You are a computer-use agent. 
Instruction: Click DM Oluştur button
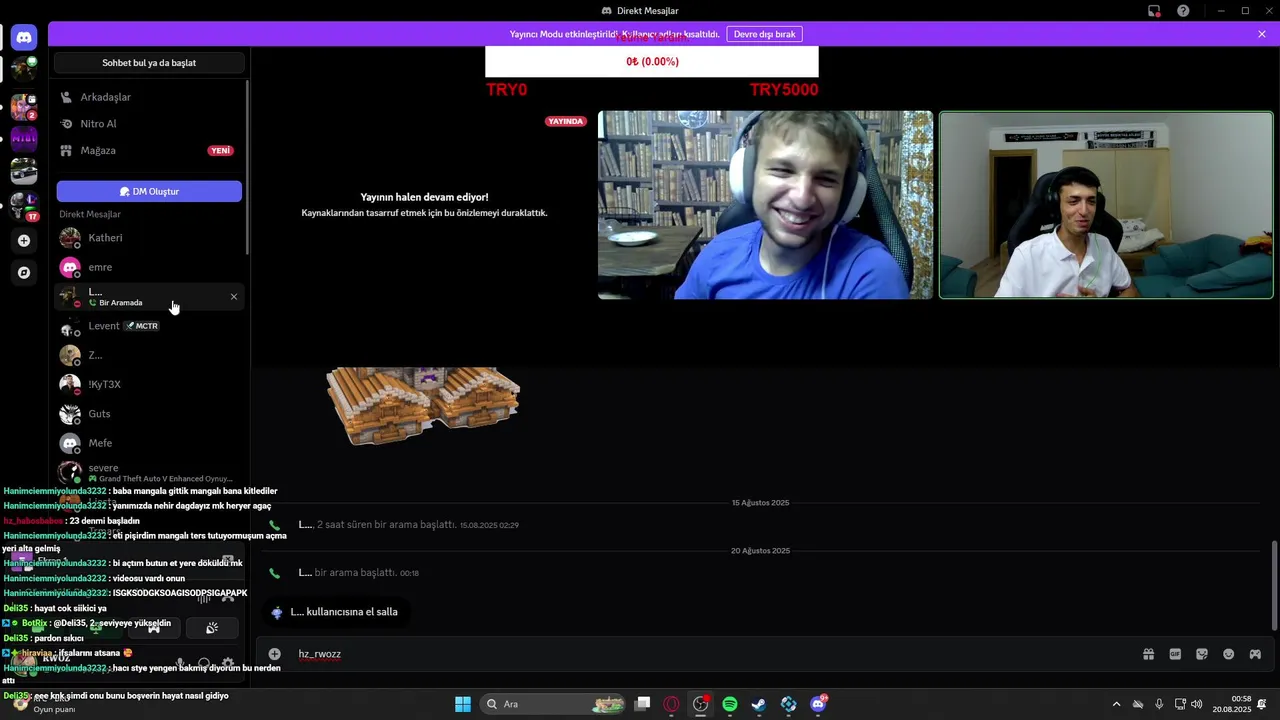149,191
